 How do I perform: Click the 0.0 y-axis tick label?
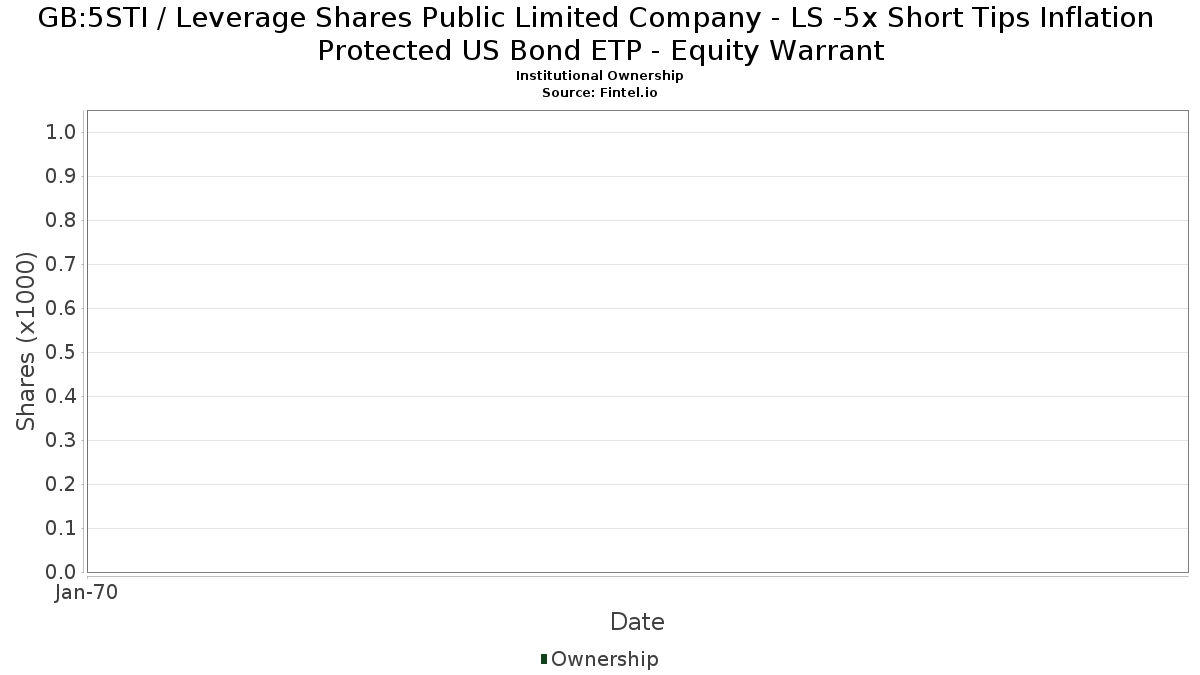pyautogui.click(x=61, y=573)
